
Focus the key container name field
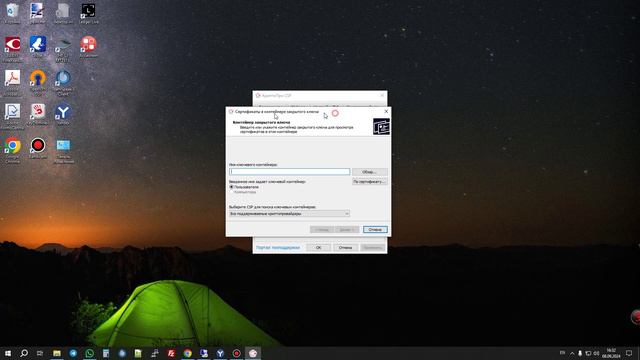289,171
